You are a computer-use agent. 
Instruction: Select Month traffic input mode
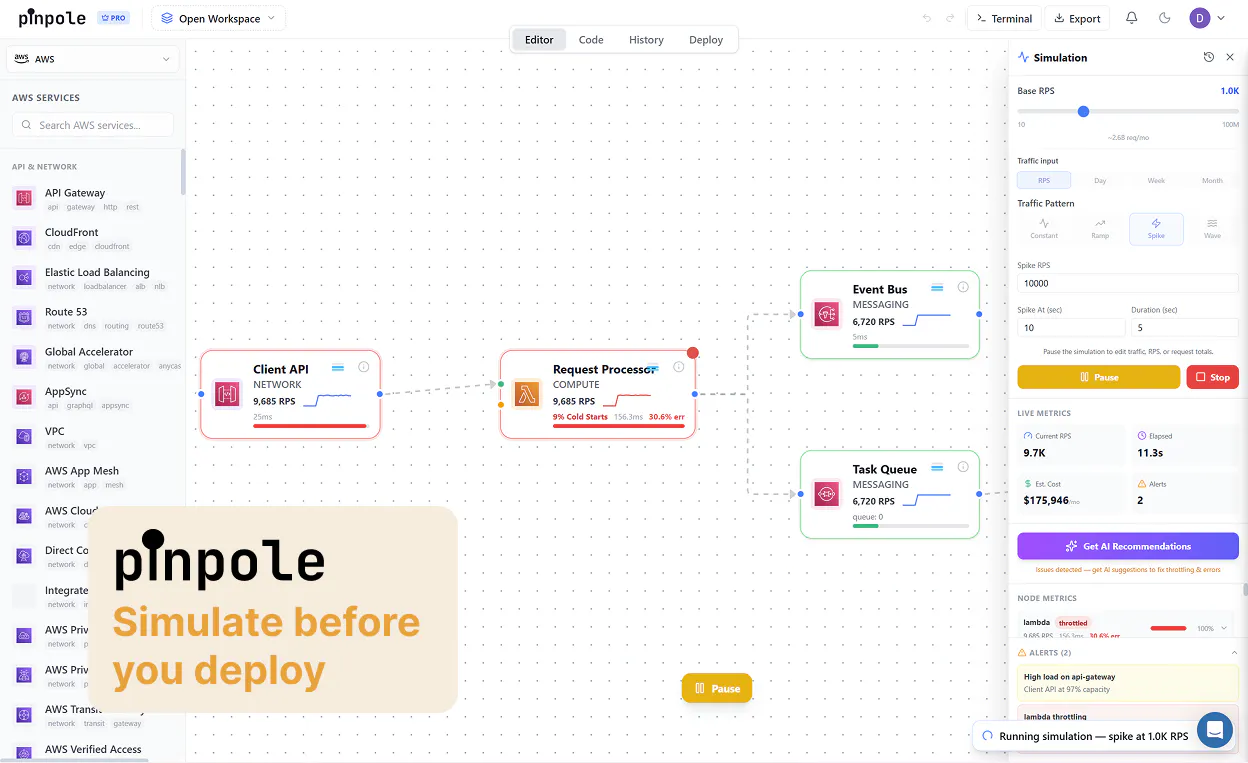coord(1212,181)
